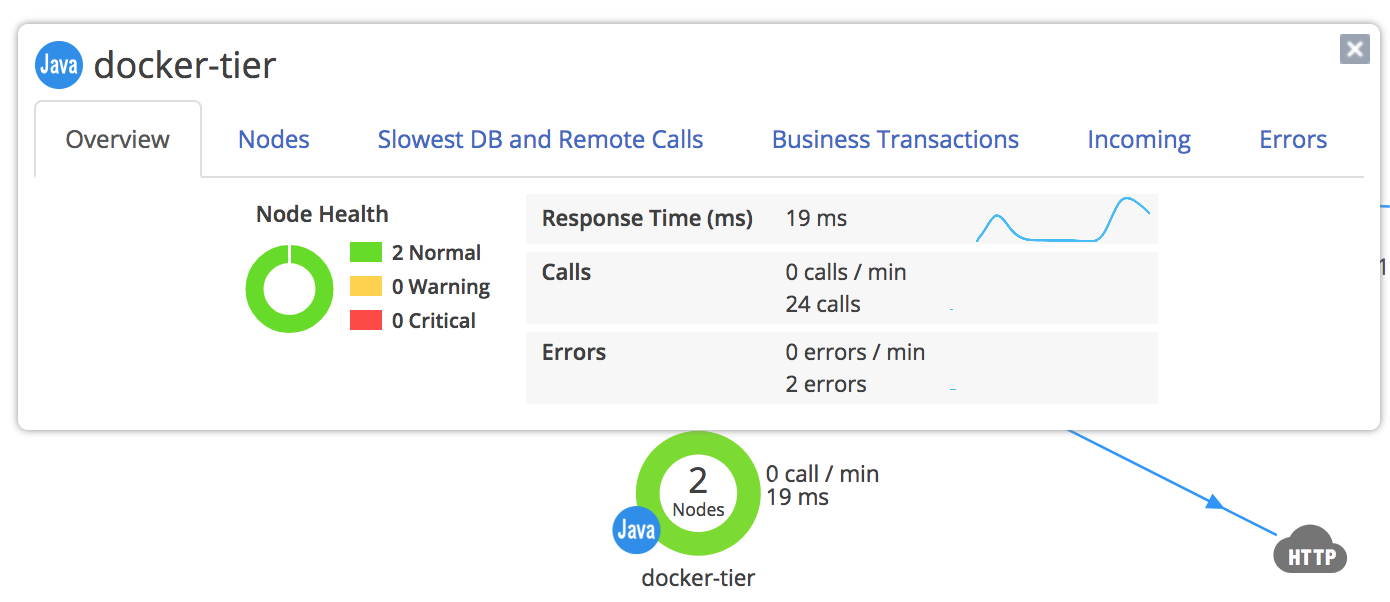Screen dimensions: 1390x602
Task: Switch to the Nodes tab
Action: 274,140
